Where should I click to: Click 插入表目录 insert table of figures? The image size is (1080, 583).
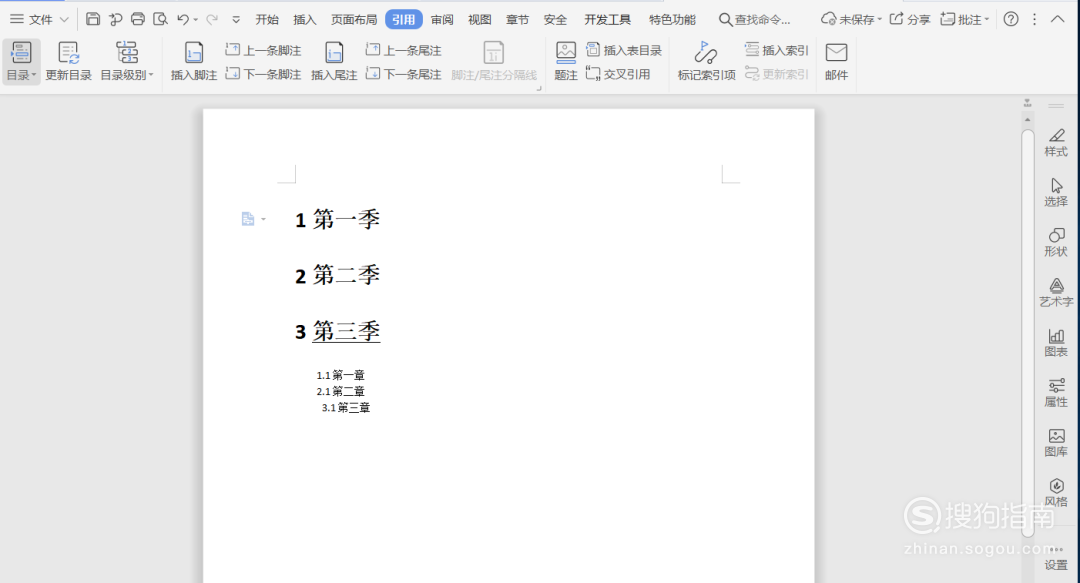624,50
